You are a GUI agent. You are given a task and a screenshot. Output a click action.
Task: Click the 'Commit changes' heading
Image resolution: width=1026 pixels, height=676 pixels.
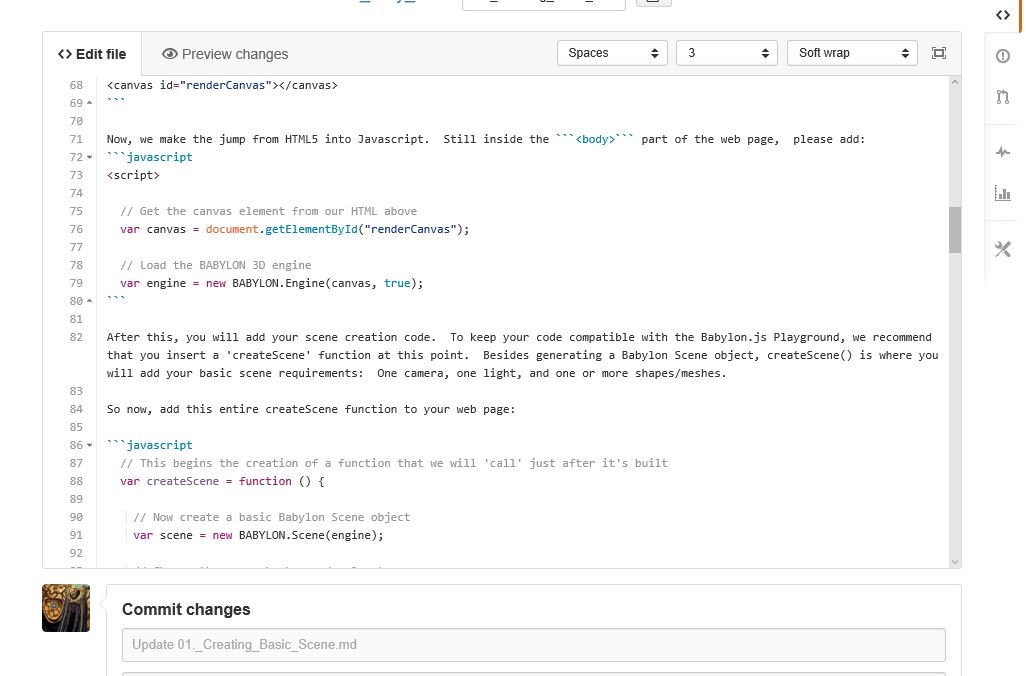[x=186, y=609]
